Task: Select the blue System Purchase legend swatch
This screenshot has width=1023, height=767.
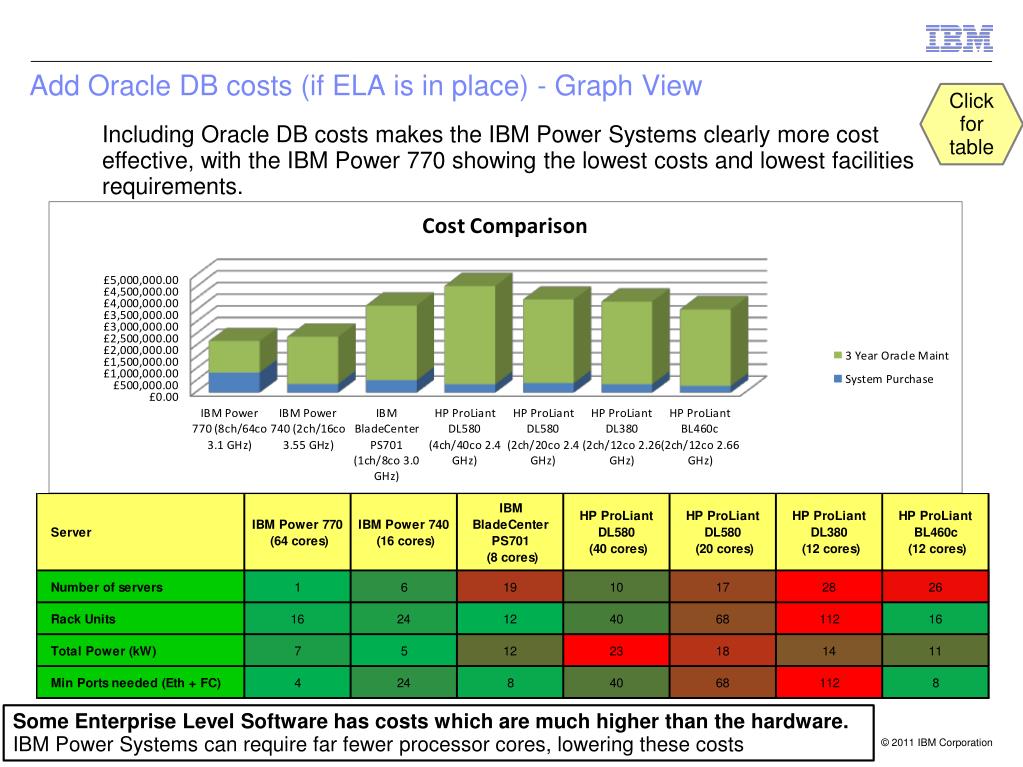Action: pos(838,379)
